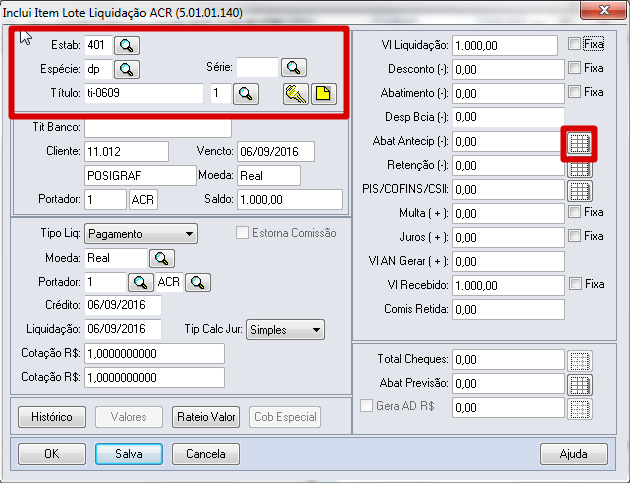Focus the Crédito date field
Image resolution: width=630 pixels, height=483 pixels.
[123, 305]
